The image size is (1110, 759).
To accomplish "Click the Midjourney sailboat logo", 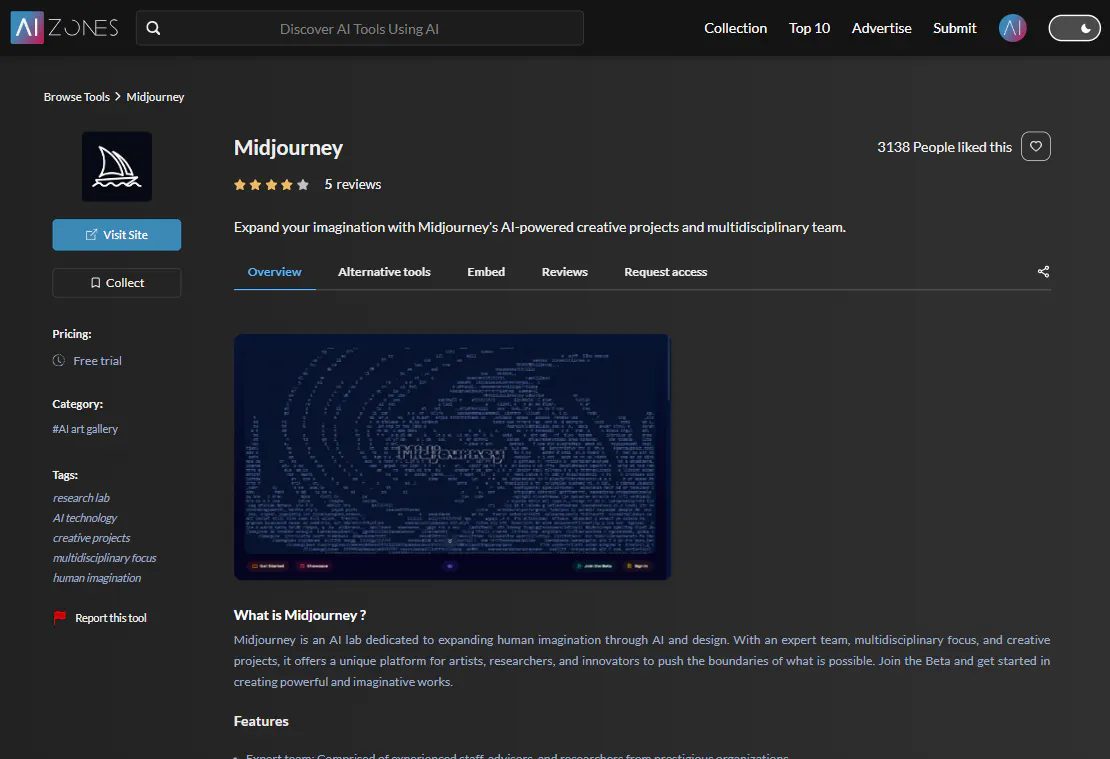I will [117, 166].
